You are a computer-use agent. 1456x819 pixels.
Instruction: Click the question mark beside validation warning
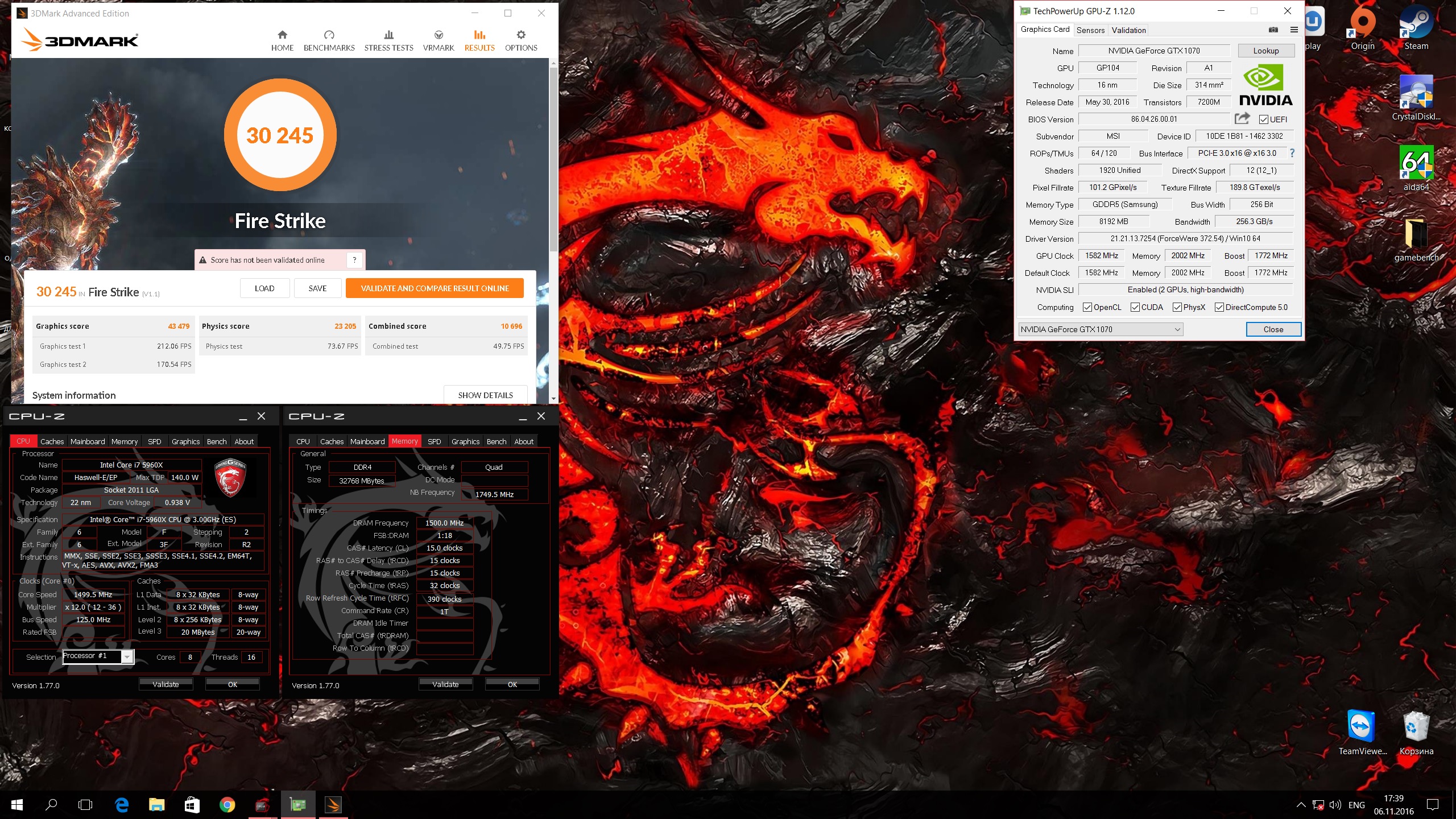click(354, 260)
